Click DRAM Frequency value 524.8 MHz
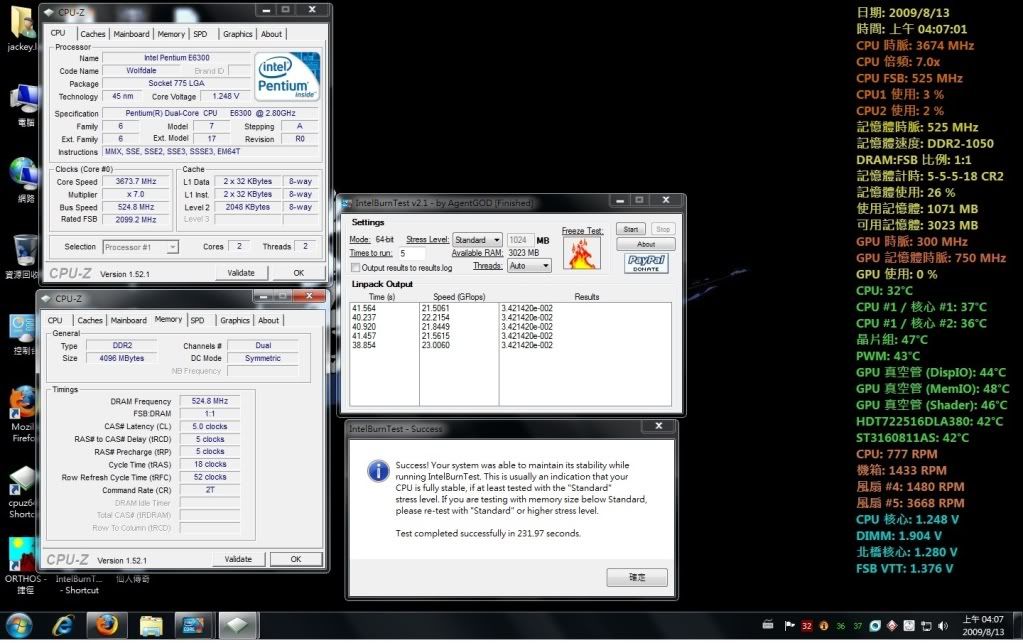The height and width of the screenshot is (643, 1023). [210, 401]
